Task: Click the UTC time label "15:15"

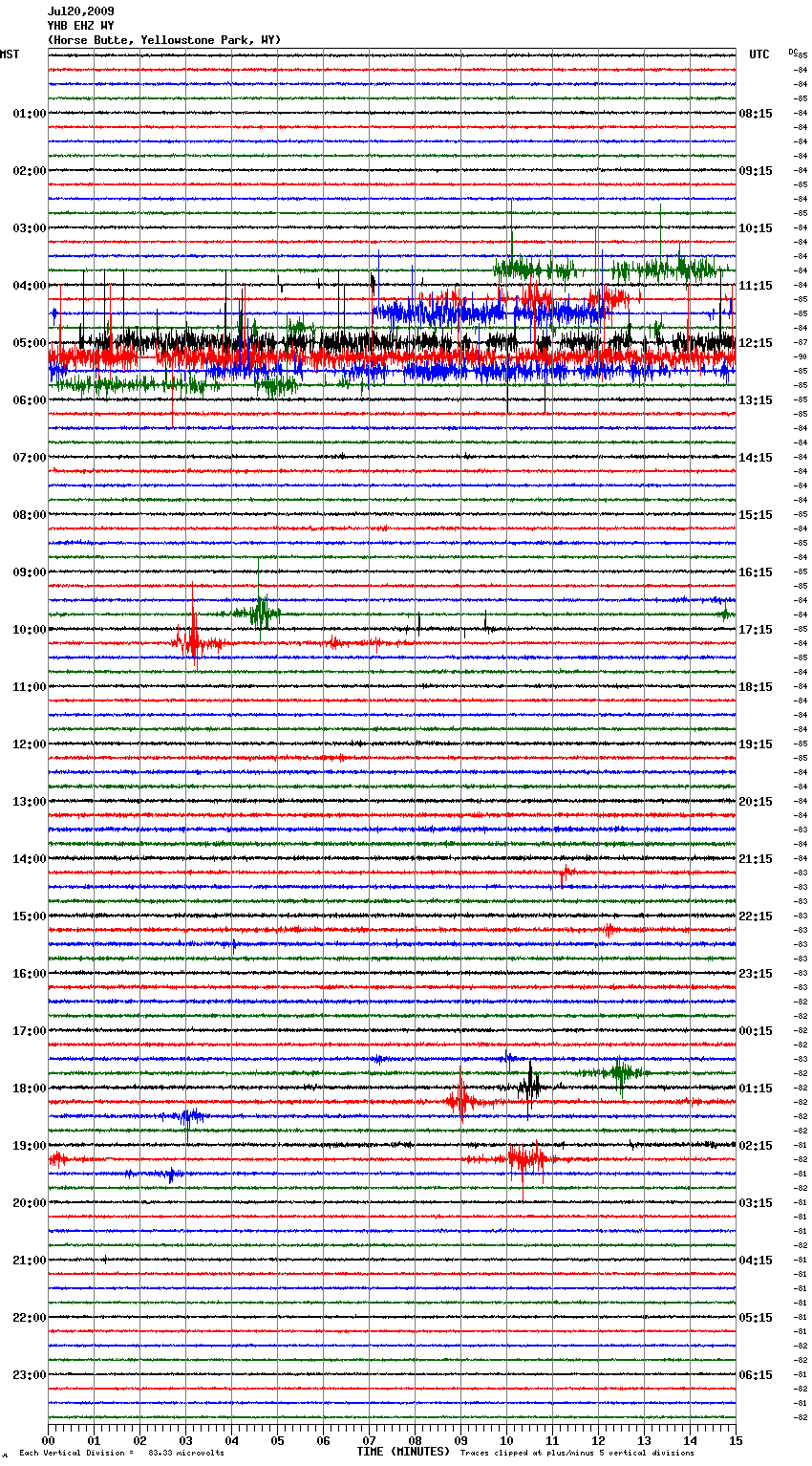Action: tap(756, 515)
